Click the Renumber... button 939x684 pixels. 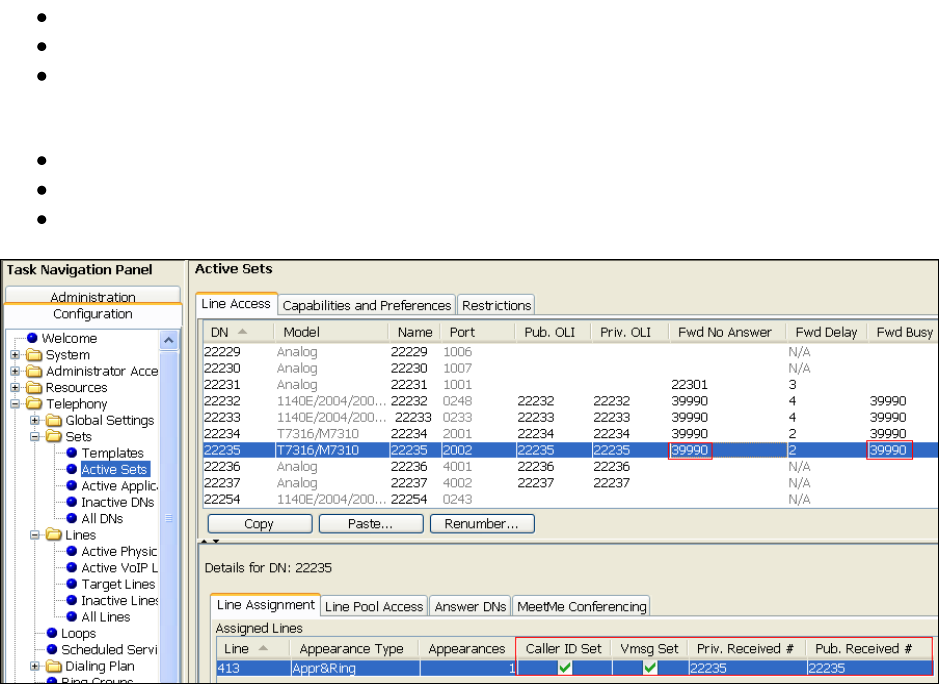(481, 523)
